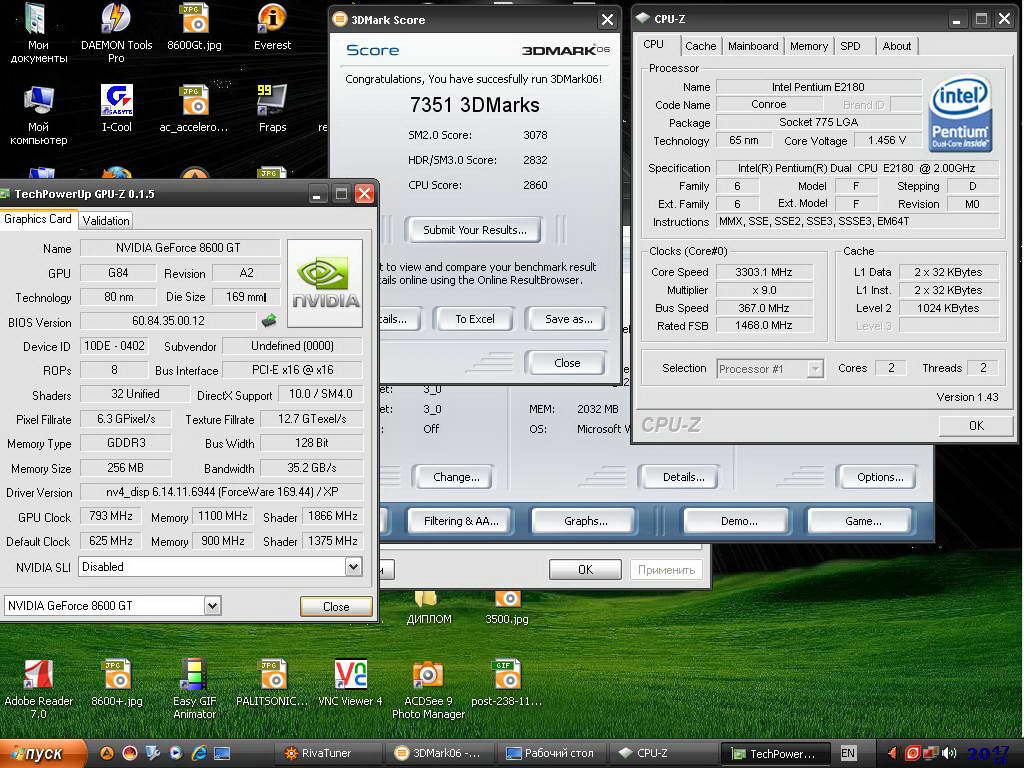Image resolution: width=1024 pixels, height=768 pixels.
Task: Click Submit Your Results button
Action: [474, 230]
